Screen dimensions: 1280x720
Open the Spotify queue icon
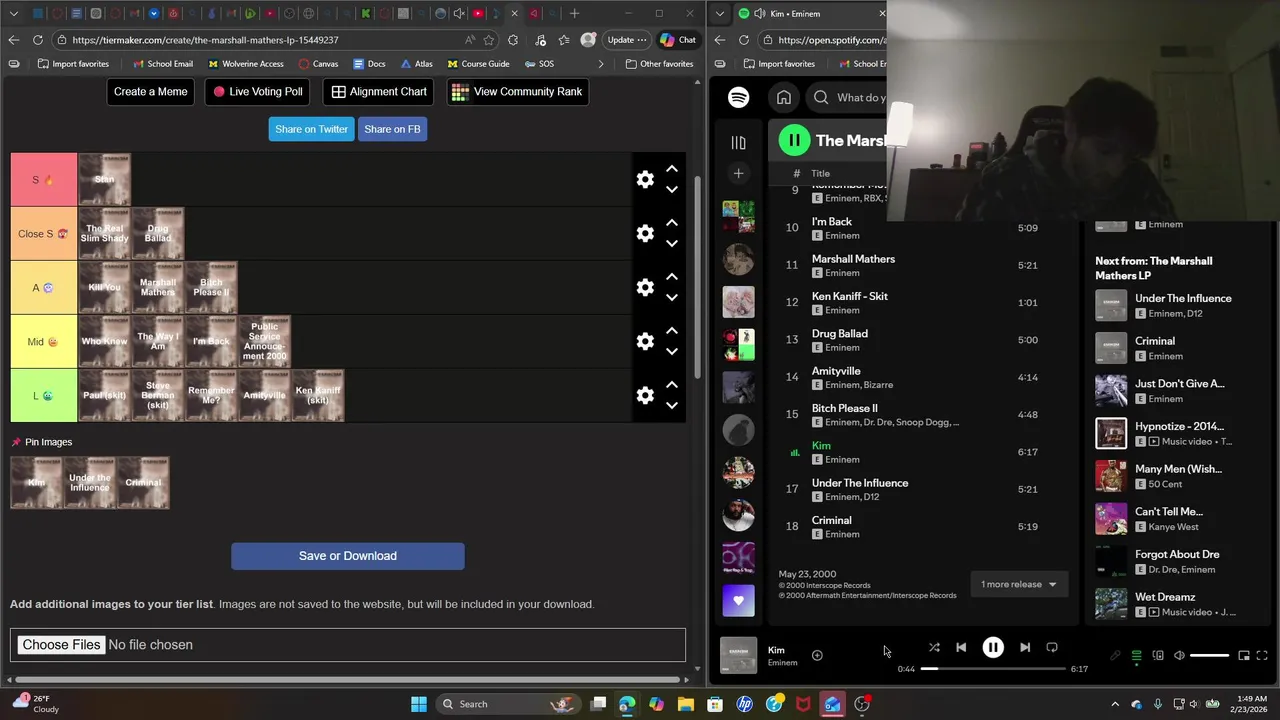click(1137, 656)
